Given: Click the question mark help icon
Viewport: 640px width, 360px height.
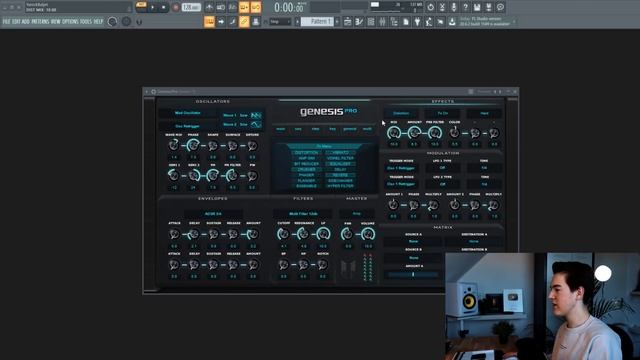Looking at the screenshot, I should click(465, 7).
